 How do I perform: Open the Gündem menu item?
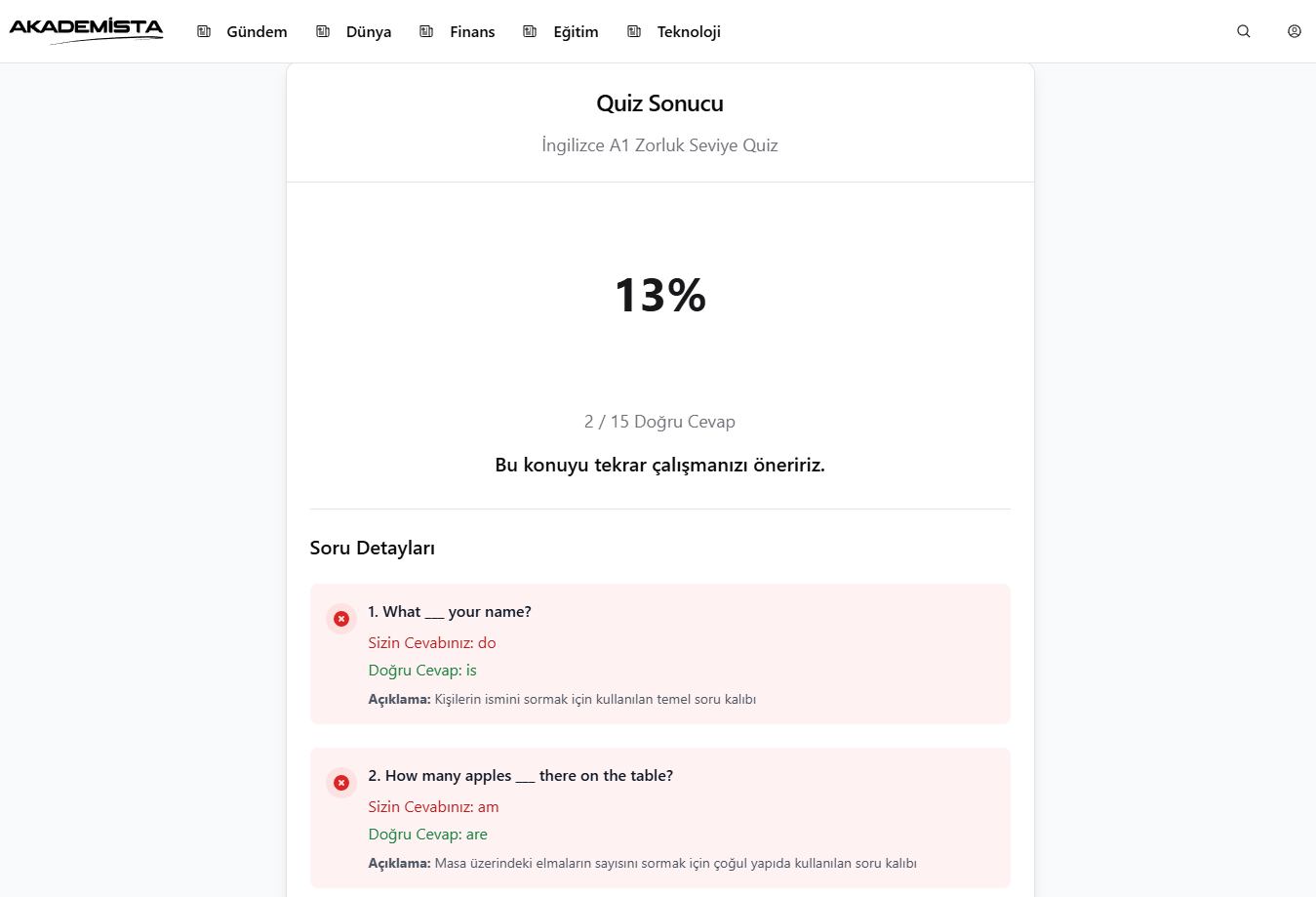pyautogui.click(x=257, y=32)
